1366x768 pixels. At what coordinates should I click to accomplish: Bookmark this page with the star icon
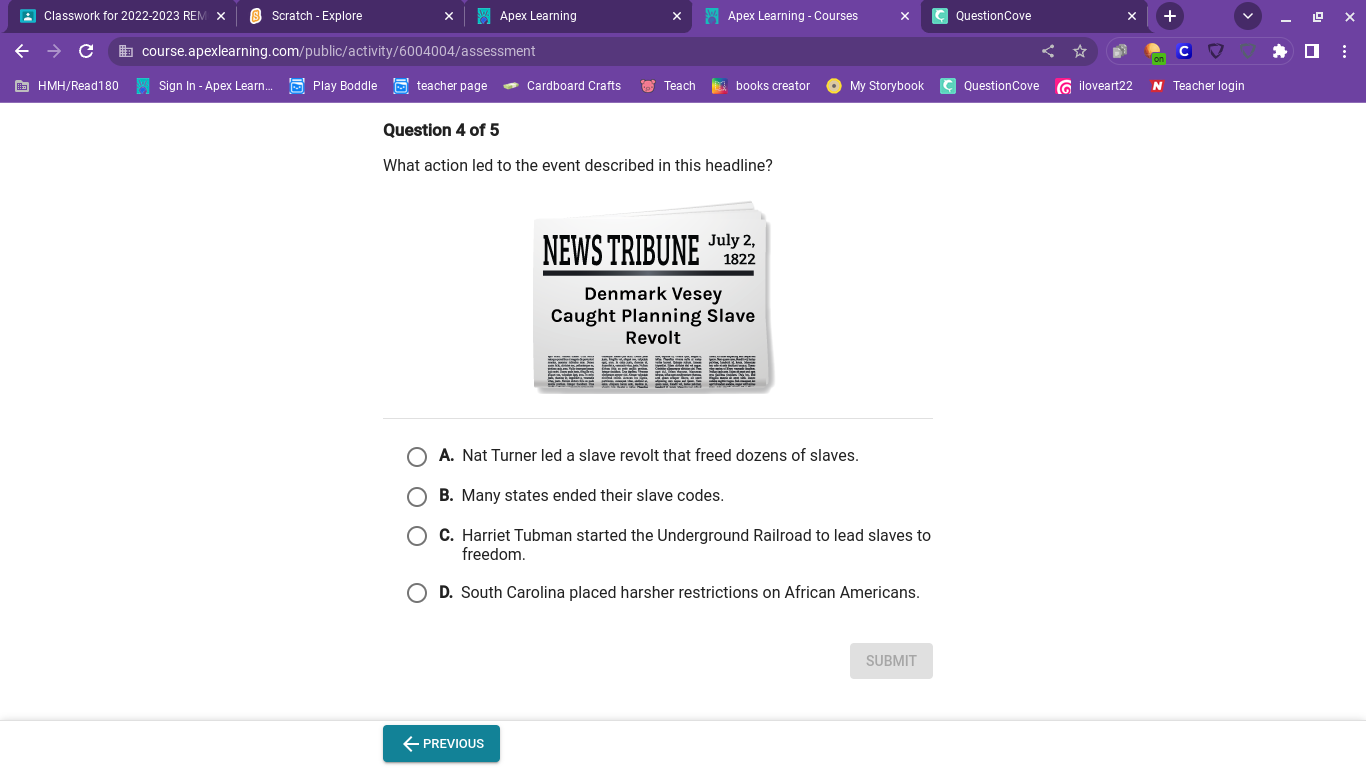click(1080, 51)
